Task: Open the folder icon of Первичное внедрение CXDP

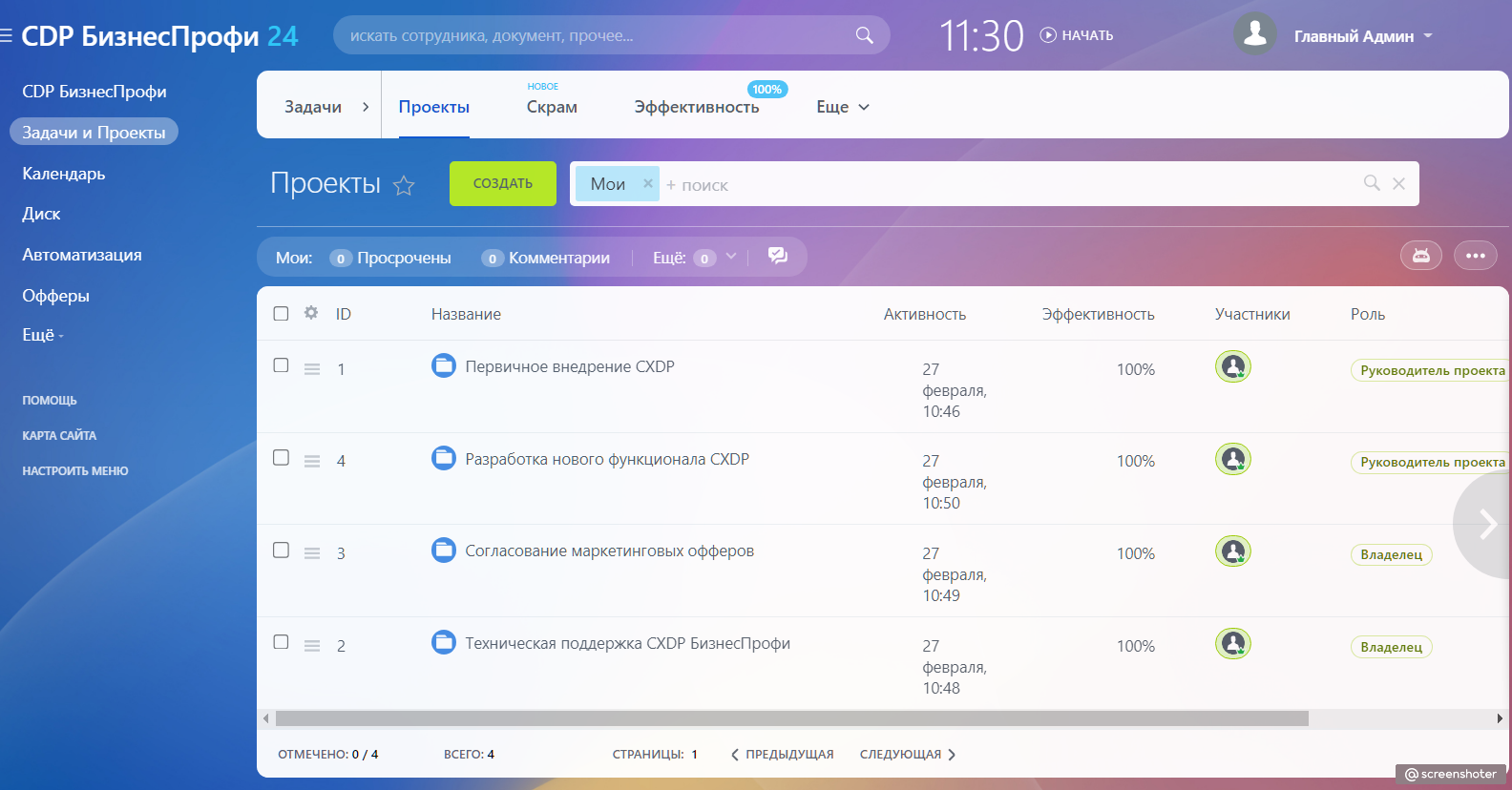Action: [x=444, y=365]
